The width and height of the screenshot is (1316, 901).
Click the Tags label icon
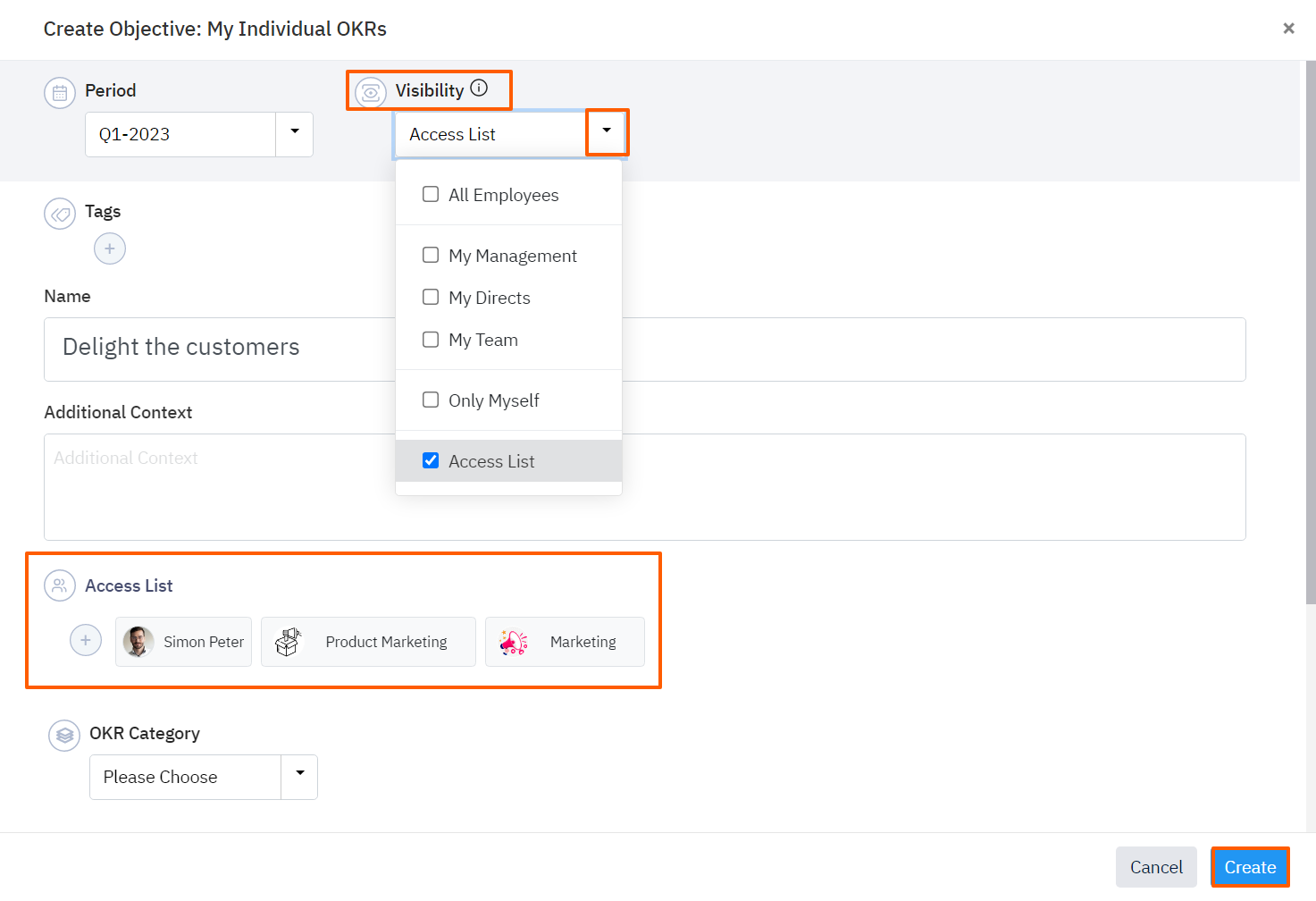(x=60, y=213)
